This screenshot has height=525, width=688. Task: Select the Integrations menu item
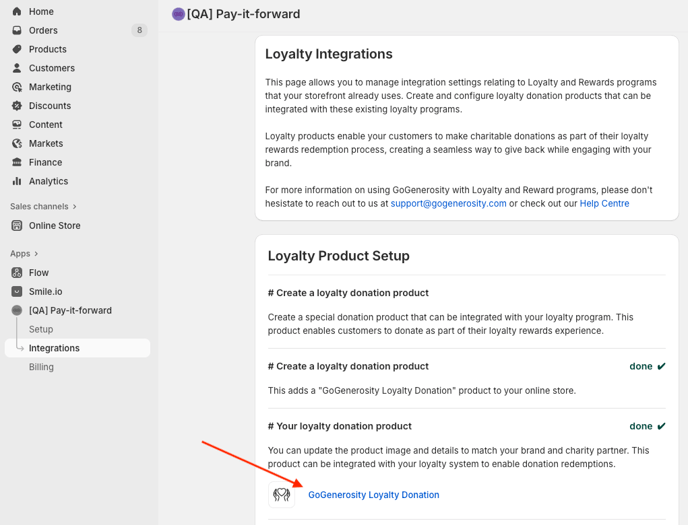(x=54, y=348)
